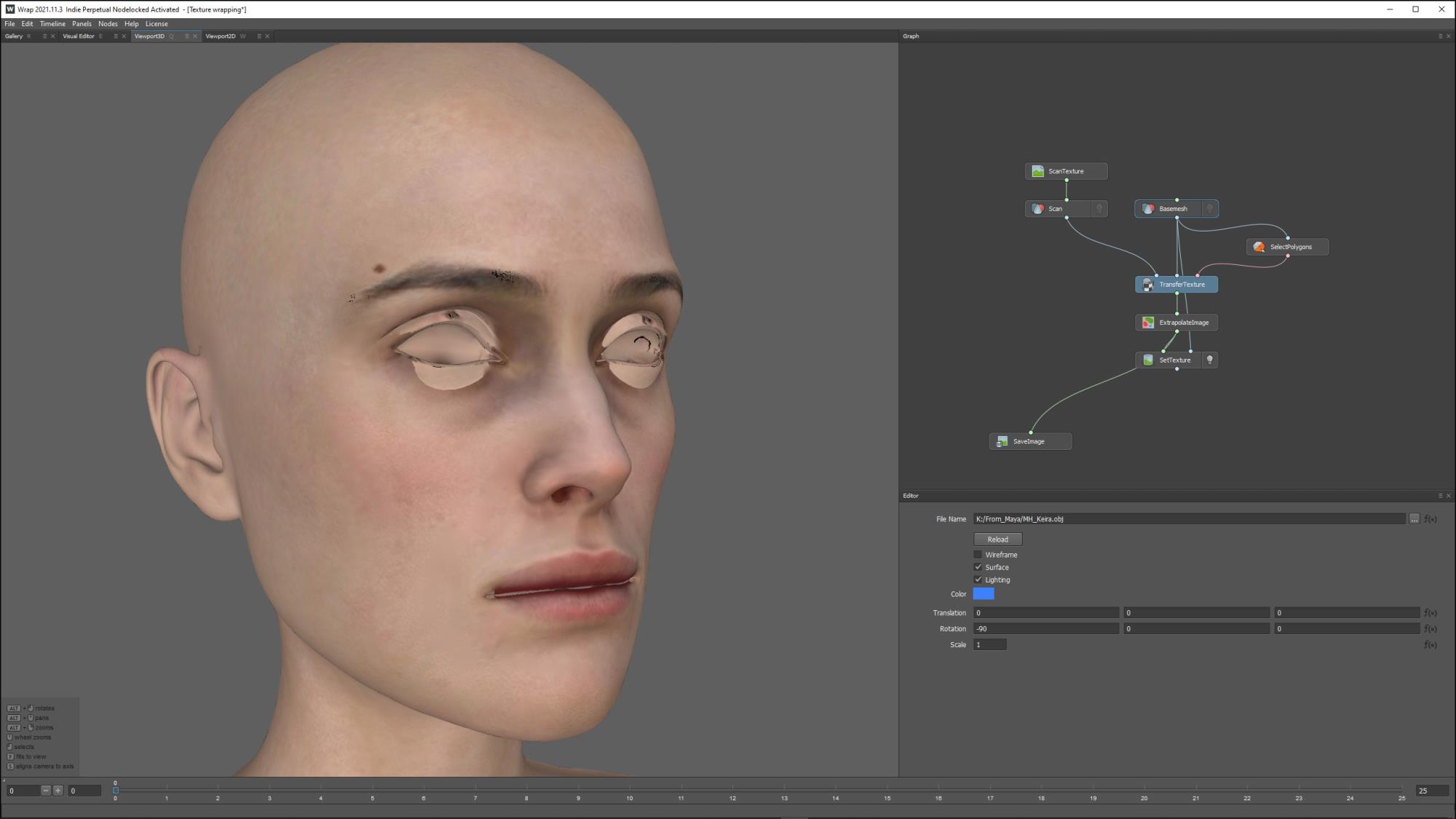
Task: Click the ExtrapolateImage node icon
Action: tap(1148, 323)
